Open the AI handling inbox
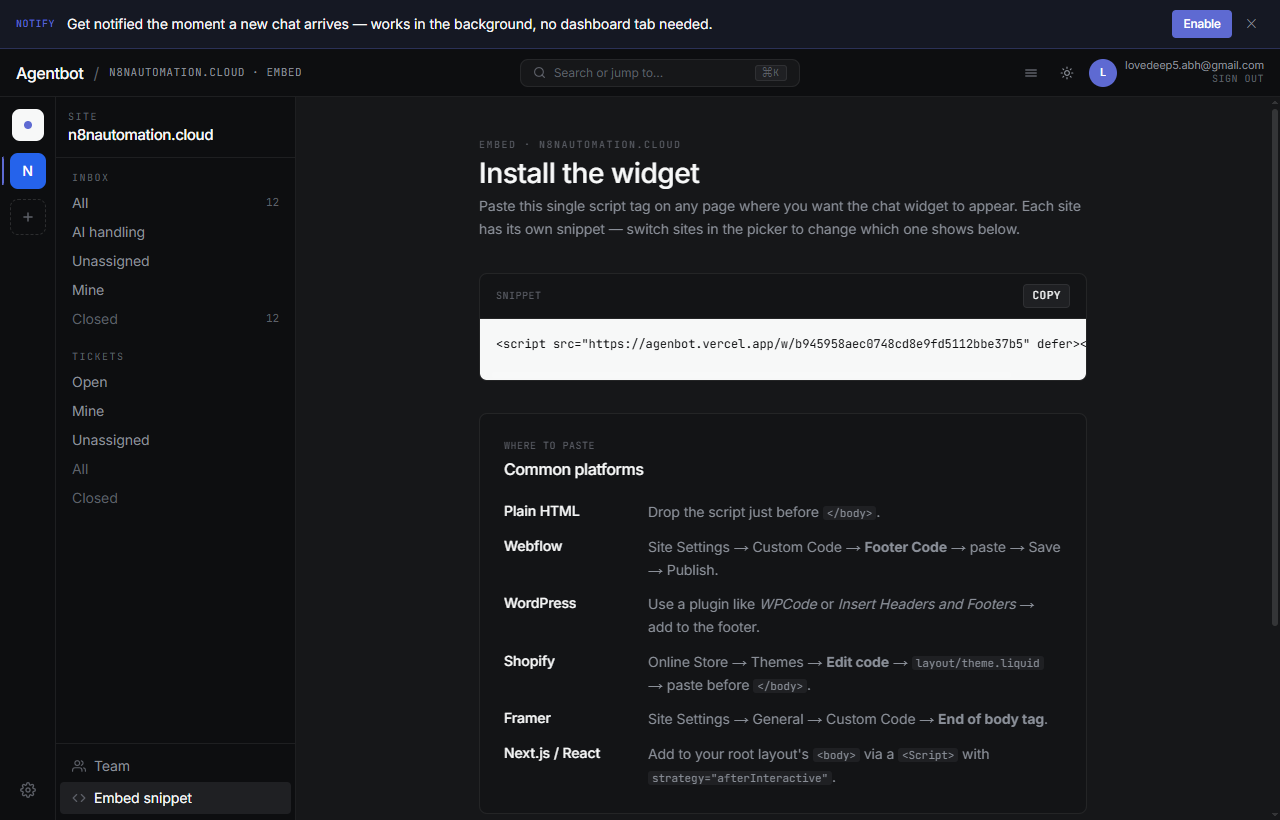Viewport: 1280px width, 820px height. (175, 232)
